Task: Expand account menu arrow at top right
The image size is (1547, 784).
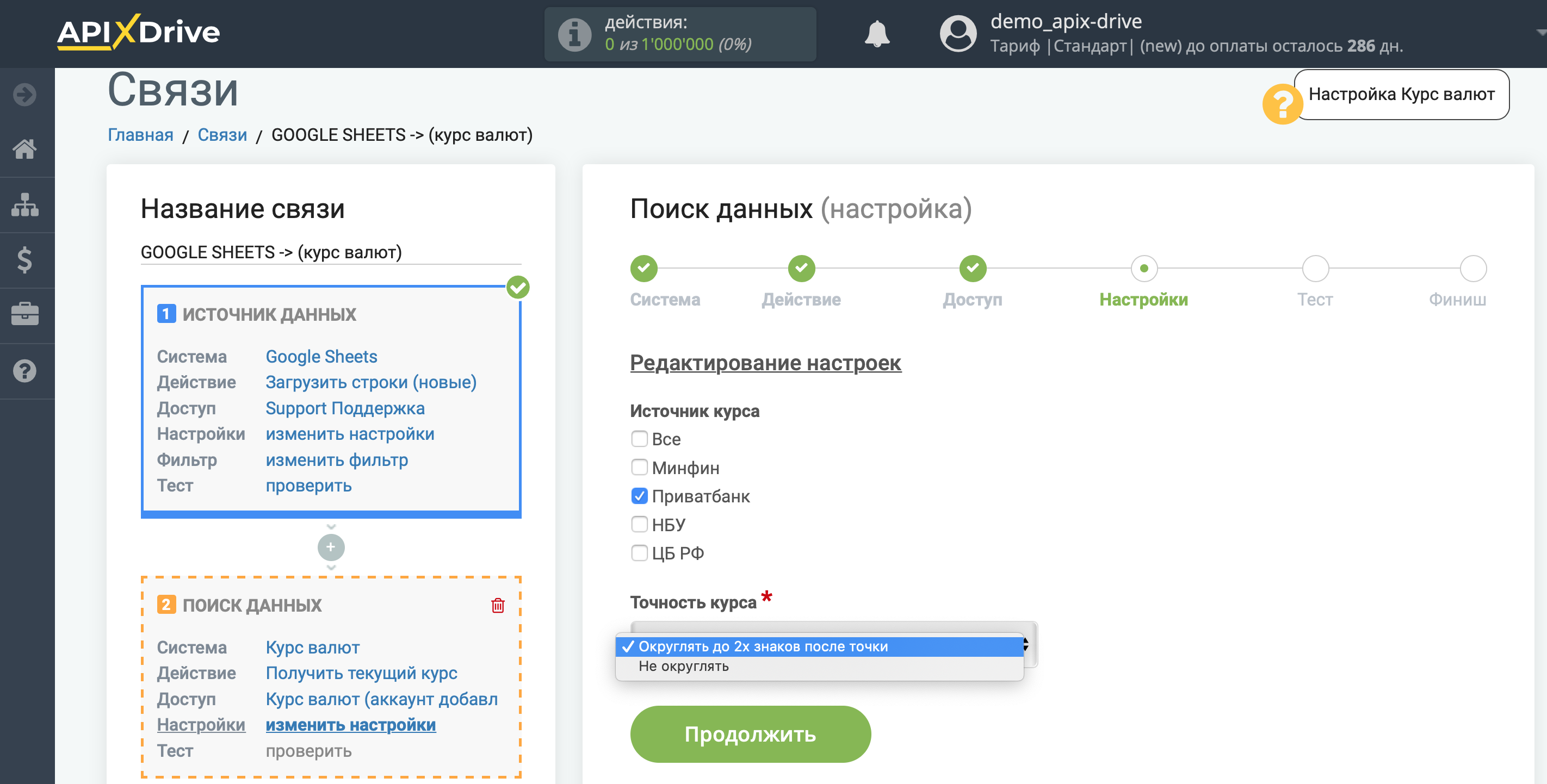Action: [1540, 33]
